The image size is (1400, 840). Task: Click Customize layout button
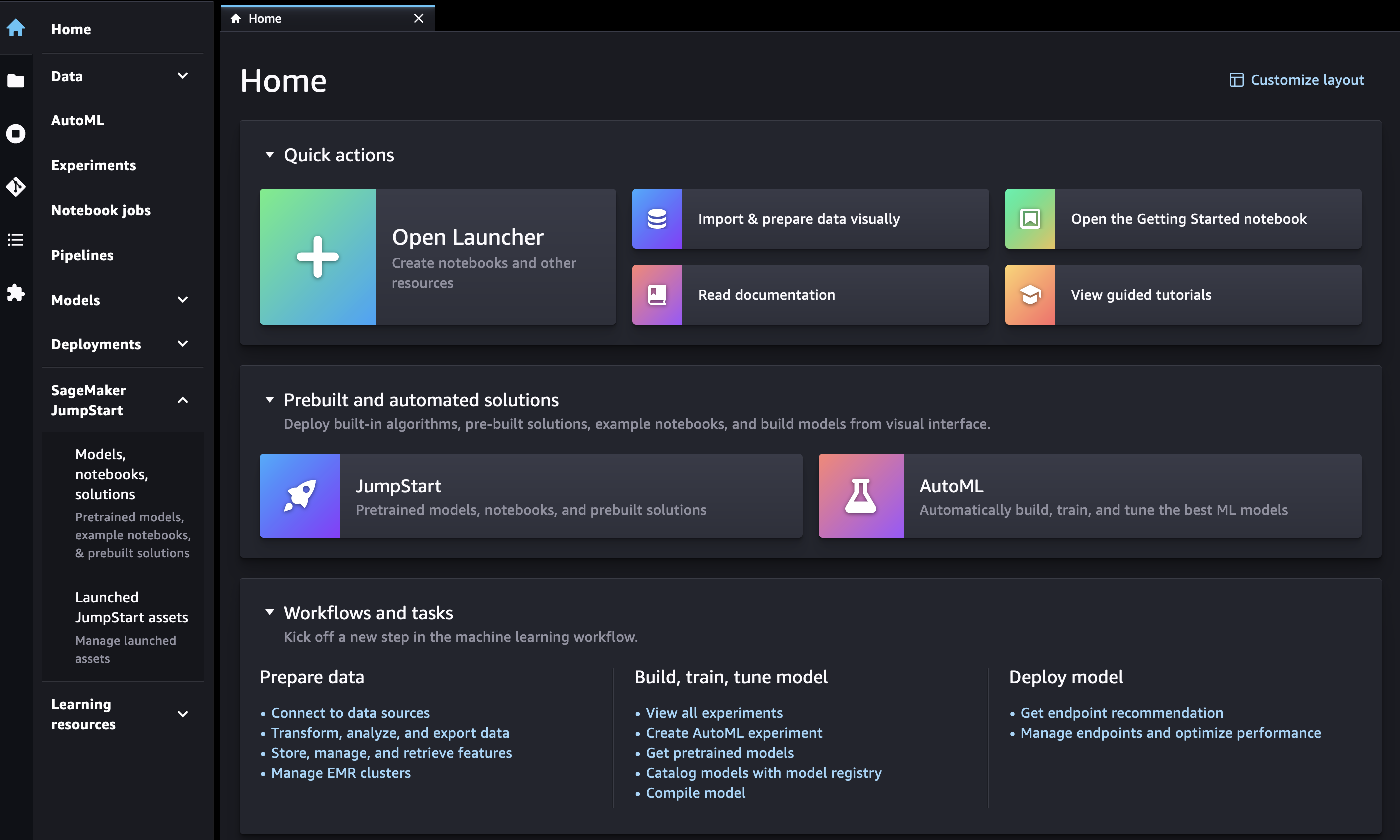[x=1295, y=79]
